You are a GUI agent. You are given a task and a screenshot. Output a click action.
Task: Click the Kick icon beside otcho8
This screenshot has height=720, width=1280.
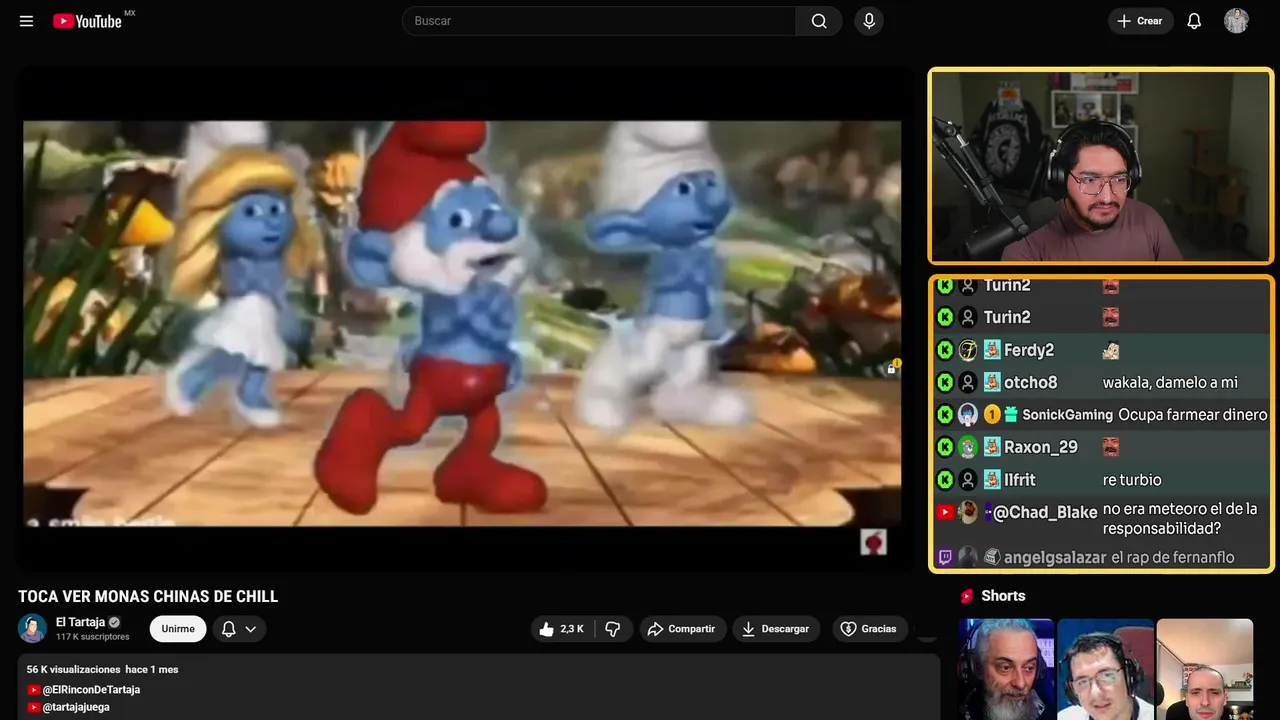point(945,382)
